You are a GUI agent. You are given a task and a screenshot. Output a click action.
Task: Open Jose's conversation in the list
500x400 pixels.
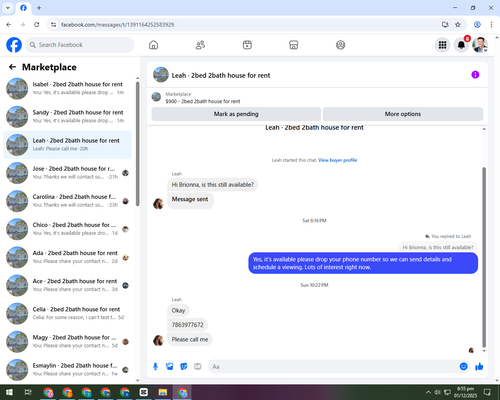(67, 173)
